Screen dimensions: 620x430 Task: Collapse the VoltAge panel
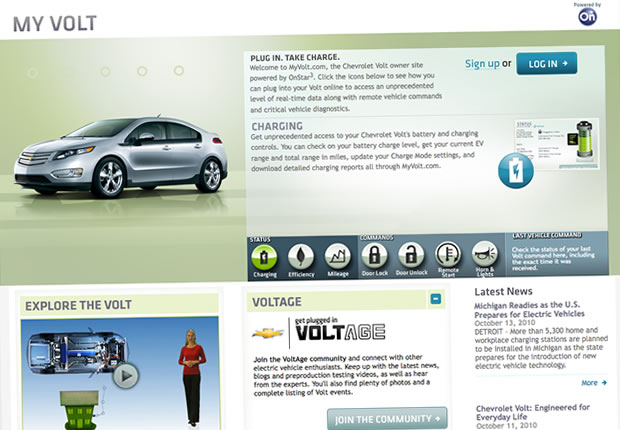coord(435,299)
